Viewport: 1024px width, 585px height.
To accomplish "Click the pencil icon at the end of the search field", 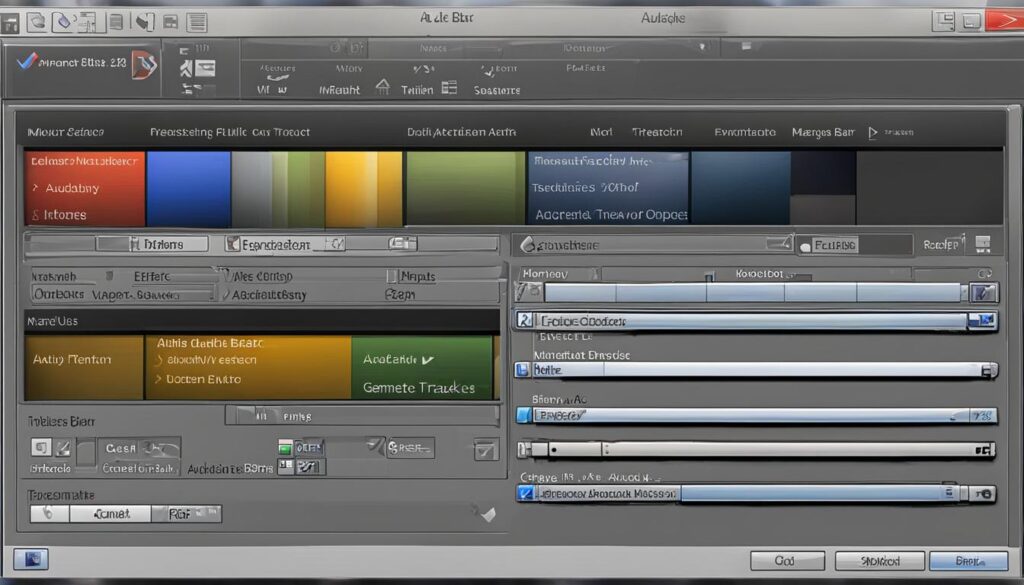I will click(x=779, y=244).
